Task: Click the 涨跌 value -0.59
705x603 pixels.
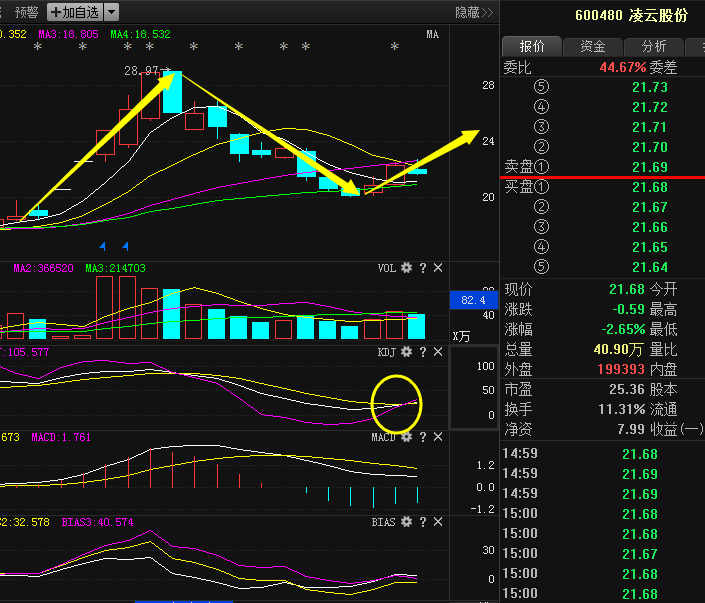Action: [x=629, y=309]
